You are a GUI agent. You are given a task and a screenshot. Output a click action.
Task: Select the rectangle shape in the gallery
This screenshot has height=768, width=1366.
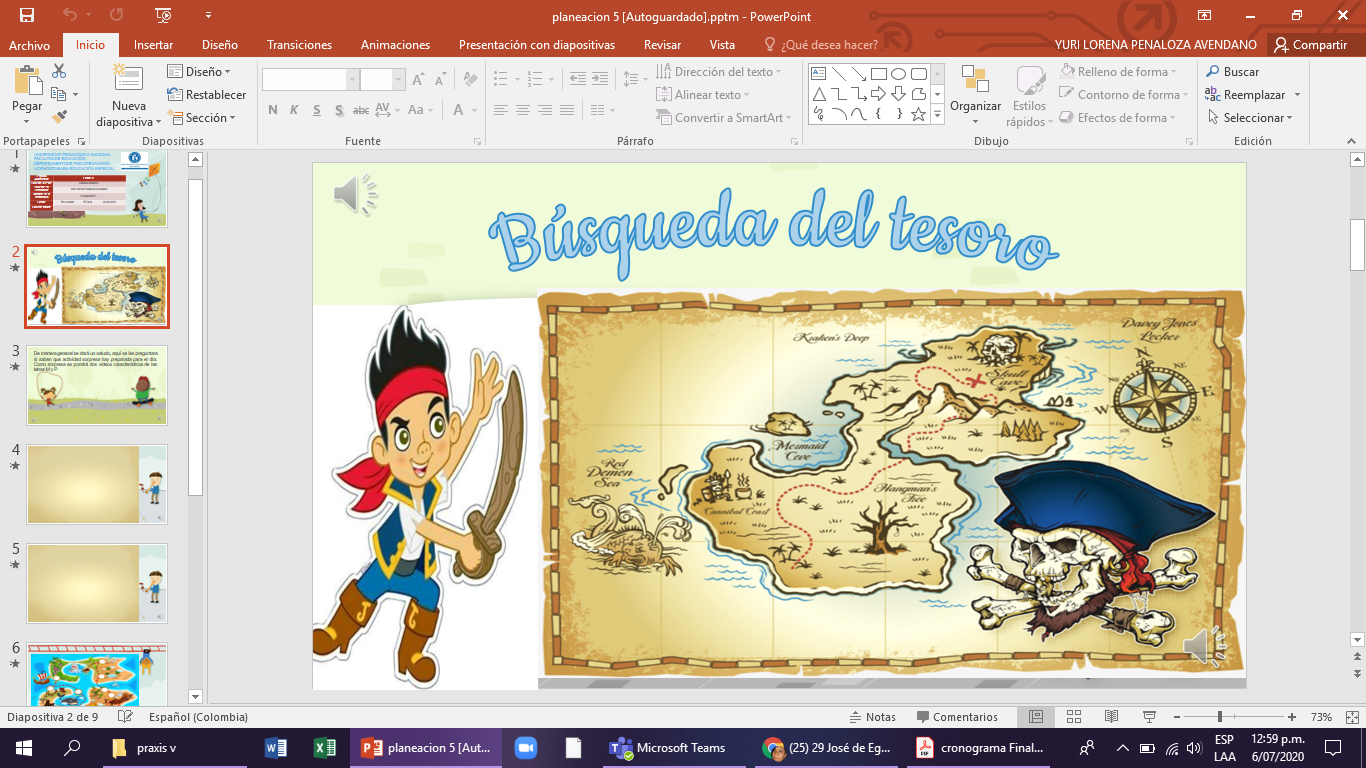point(878,74)
